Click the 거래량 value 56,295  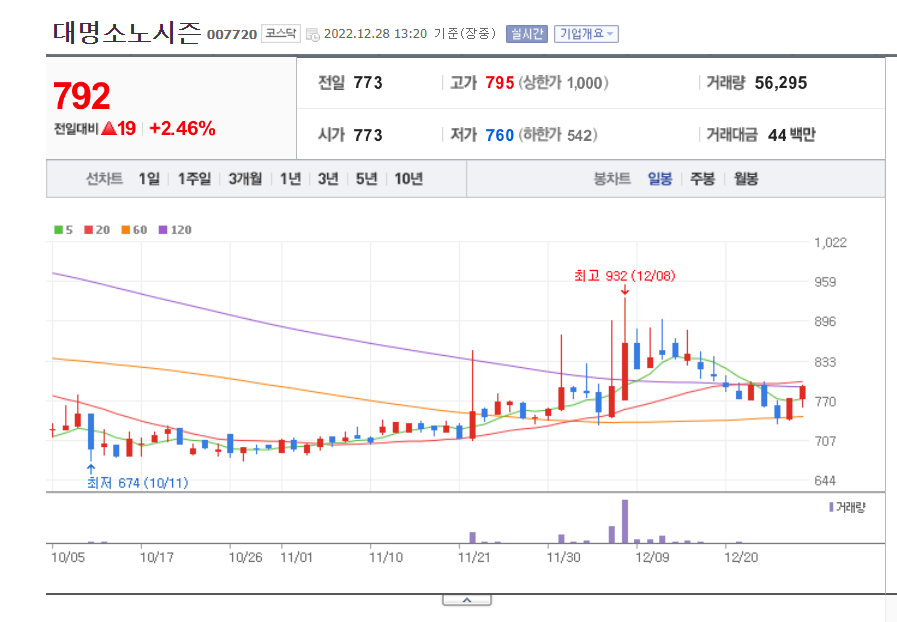tap(780, 83)
